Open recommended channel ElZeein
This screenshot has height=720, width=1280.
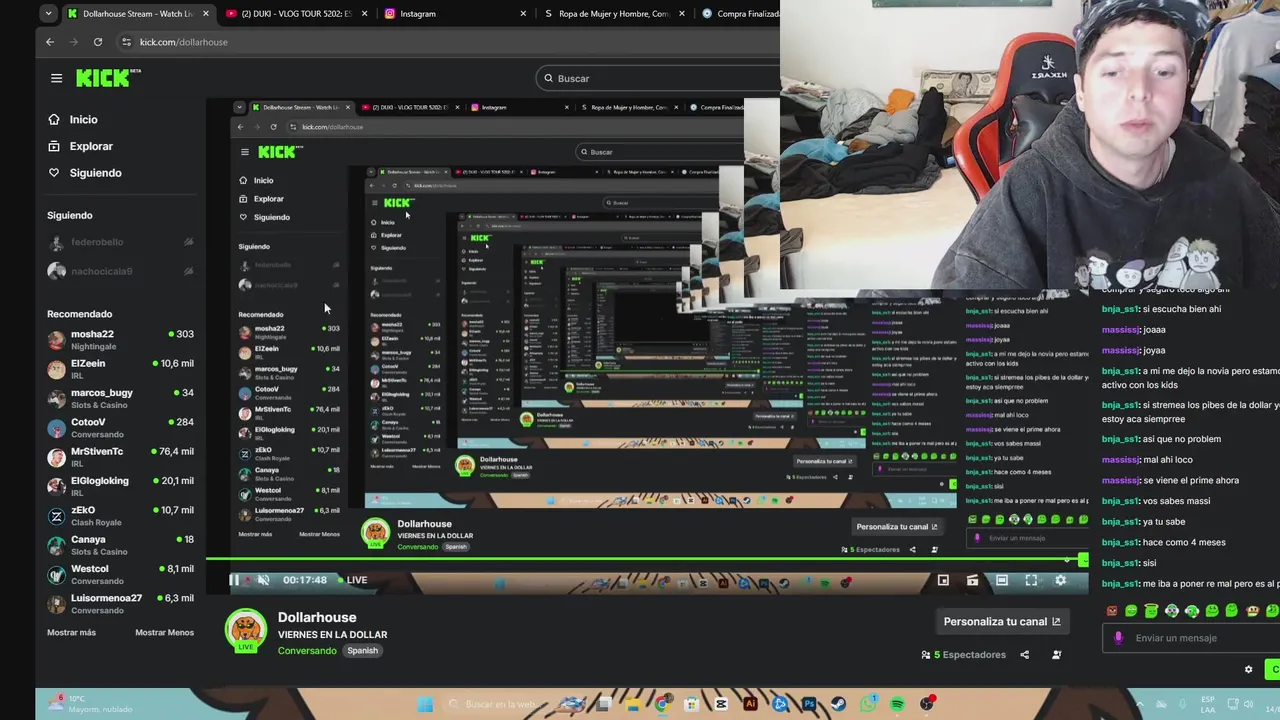pos(120,369)
